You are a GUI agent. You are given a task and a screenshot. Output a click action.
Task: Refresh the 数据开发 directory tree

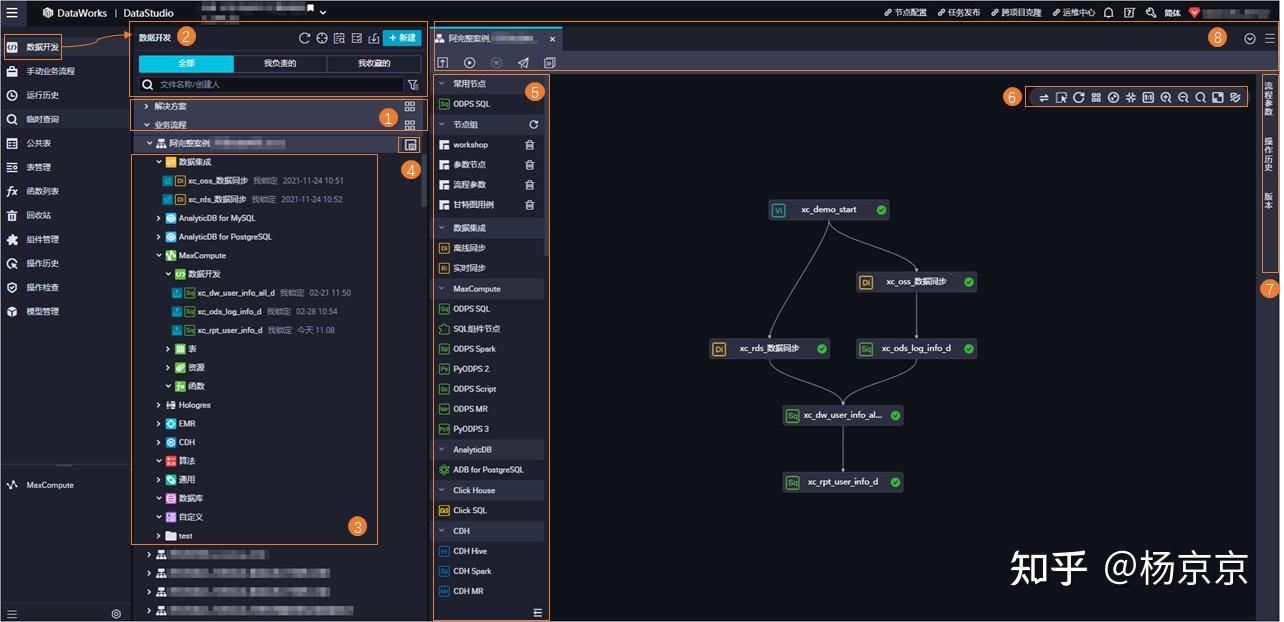[304, 38]
